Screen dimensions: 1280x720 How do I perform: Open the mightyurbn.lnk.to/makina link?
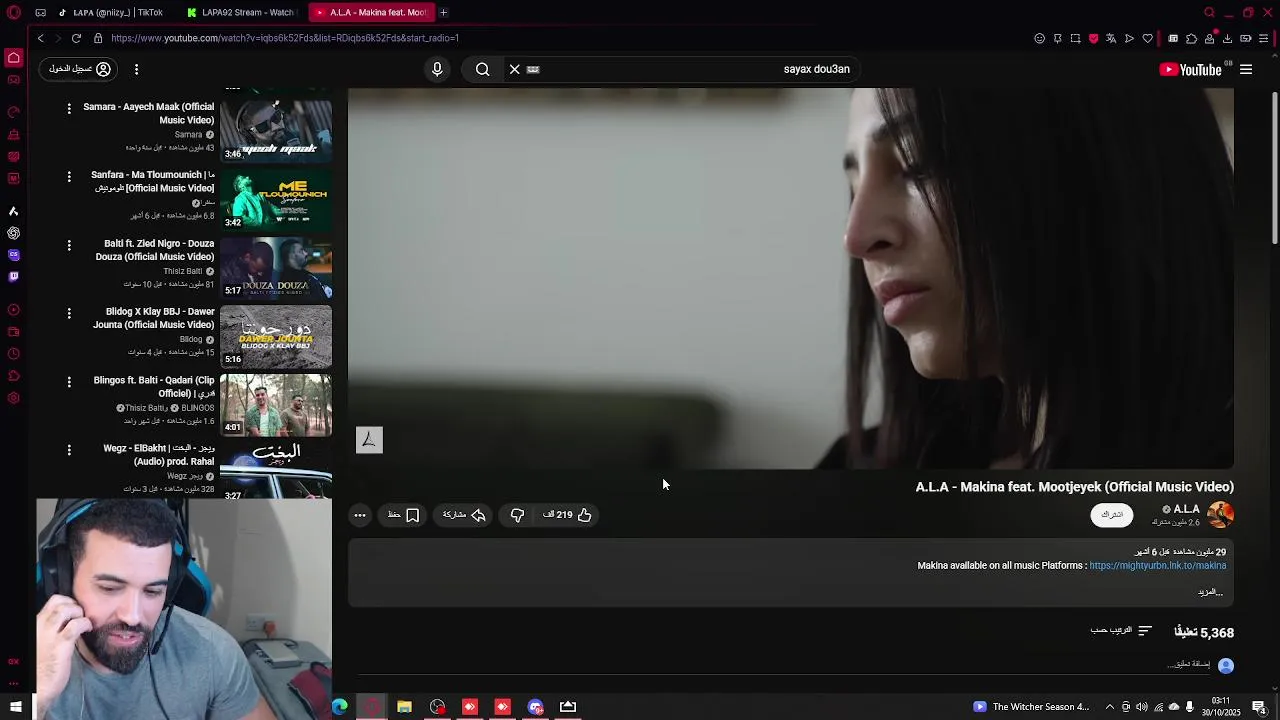click(1157, 566)
